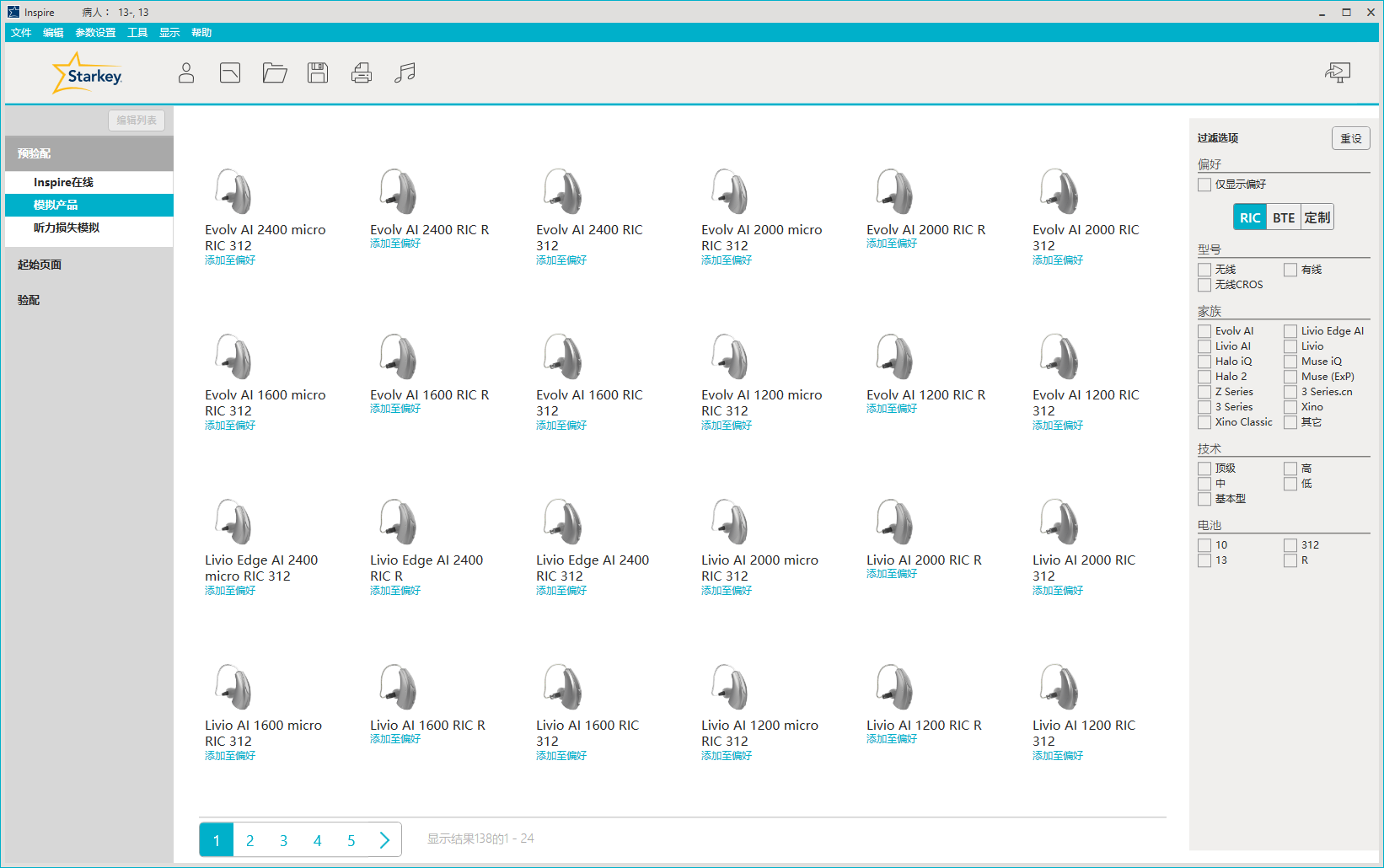This screenshot has height=868, width=1384.
Task: Pick the Evolv AI 2000 RIC R image
Action: coord(894,191)
